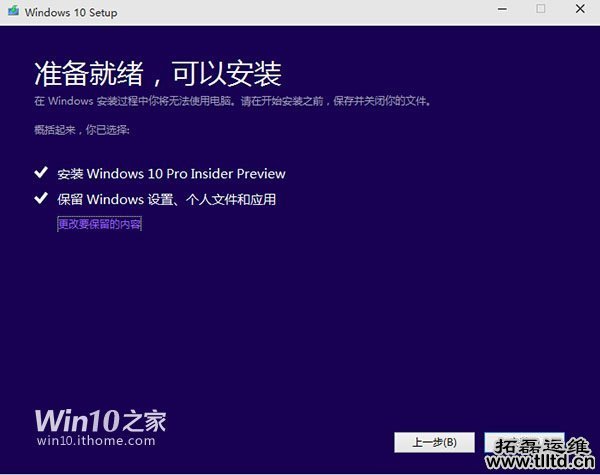Click the Windows 10 Setup title icon
The width and height of the screenshot is (600, 475).
(x=13, y=11)
